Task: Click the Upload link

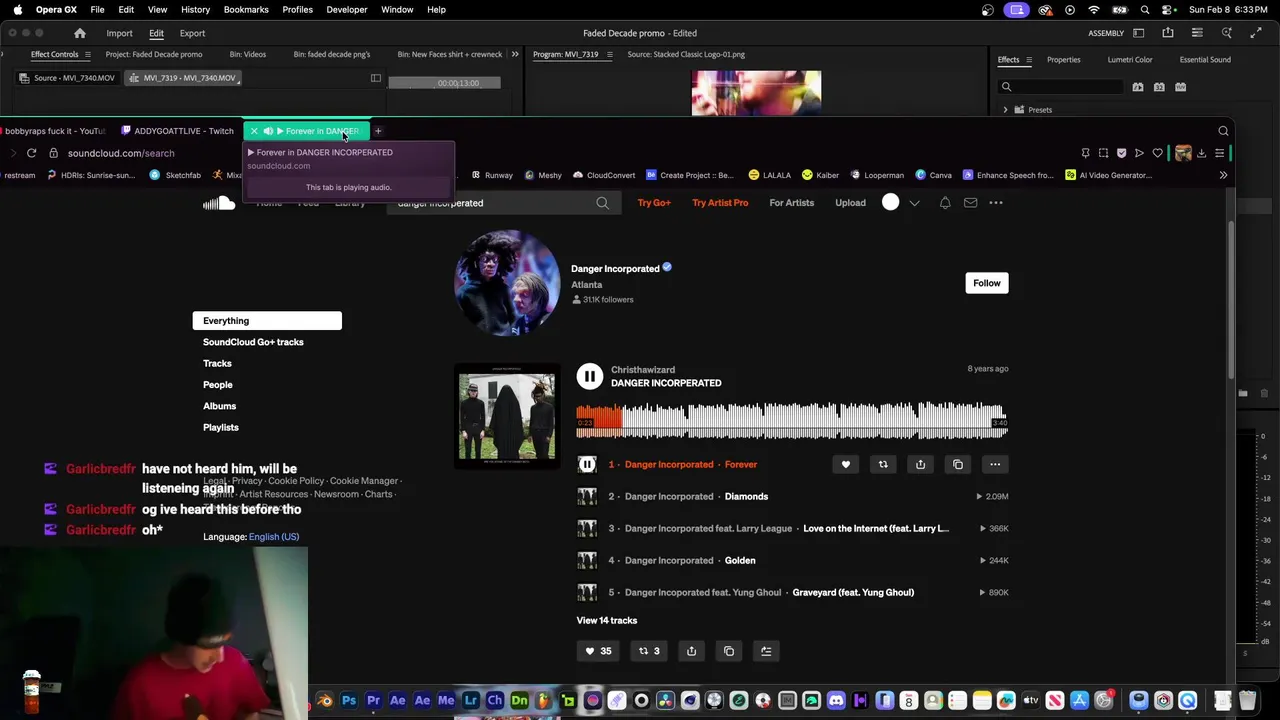Action: tap(850, 203)
